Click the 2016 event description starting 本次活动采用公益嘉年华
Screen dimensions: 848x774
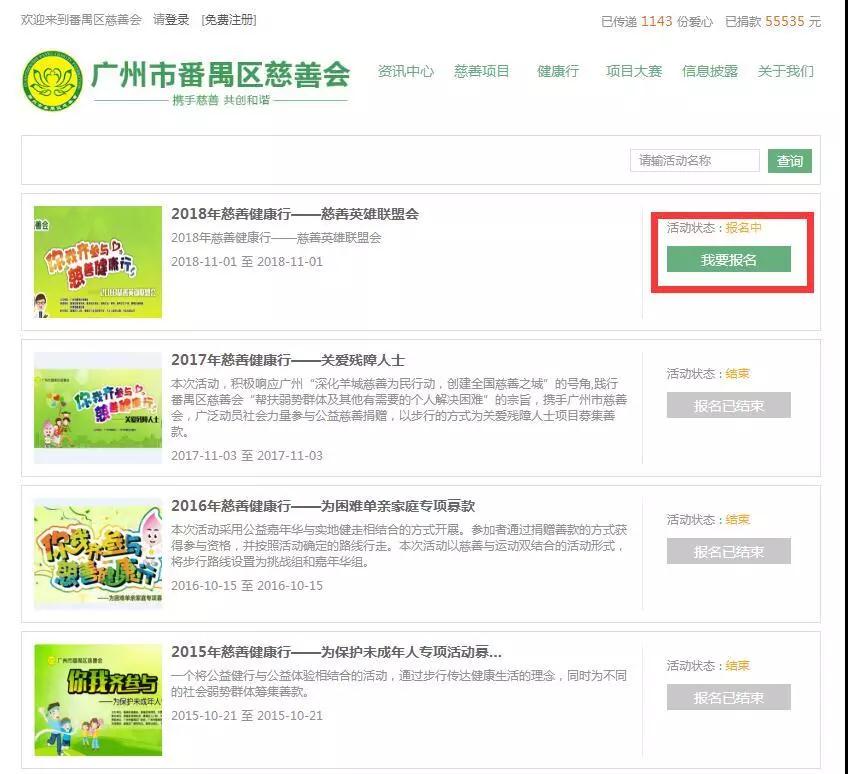(x=399, y=545)
